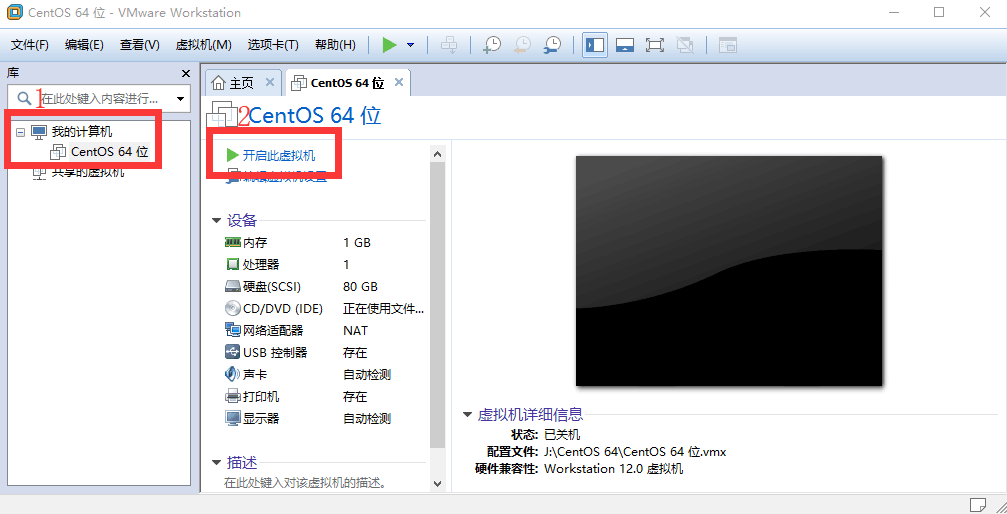Screen dimensions: 1007x514
Task: Enter full screen mode icon
Action: point(654,45)
